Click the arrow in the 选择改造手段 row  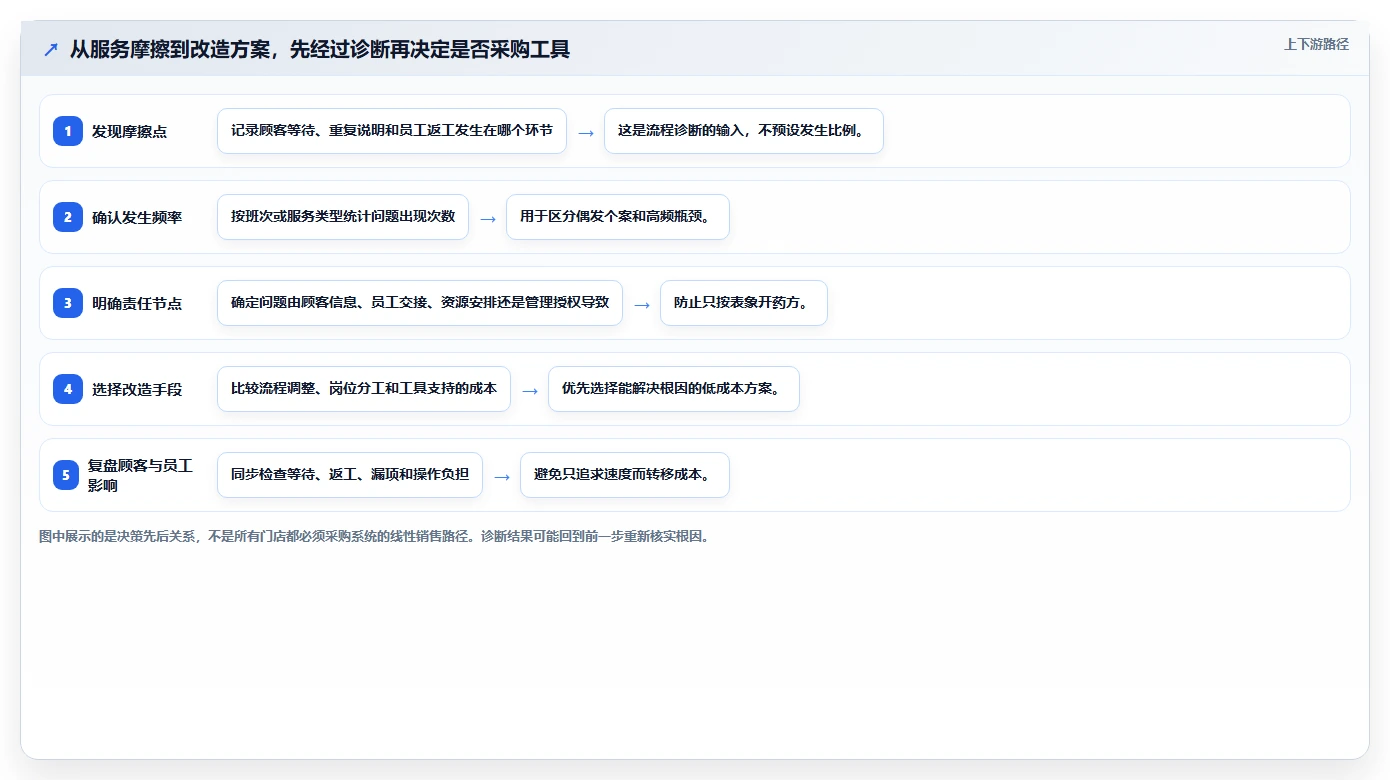(530, 390)
